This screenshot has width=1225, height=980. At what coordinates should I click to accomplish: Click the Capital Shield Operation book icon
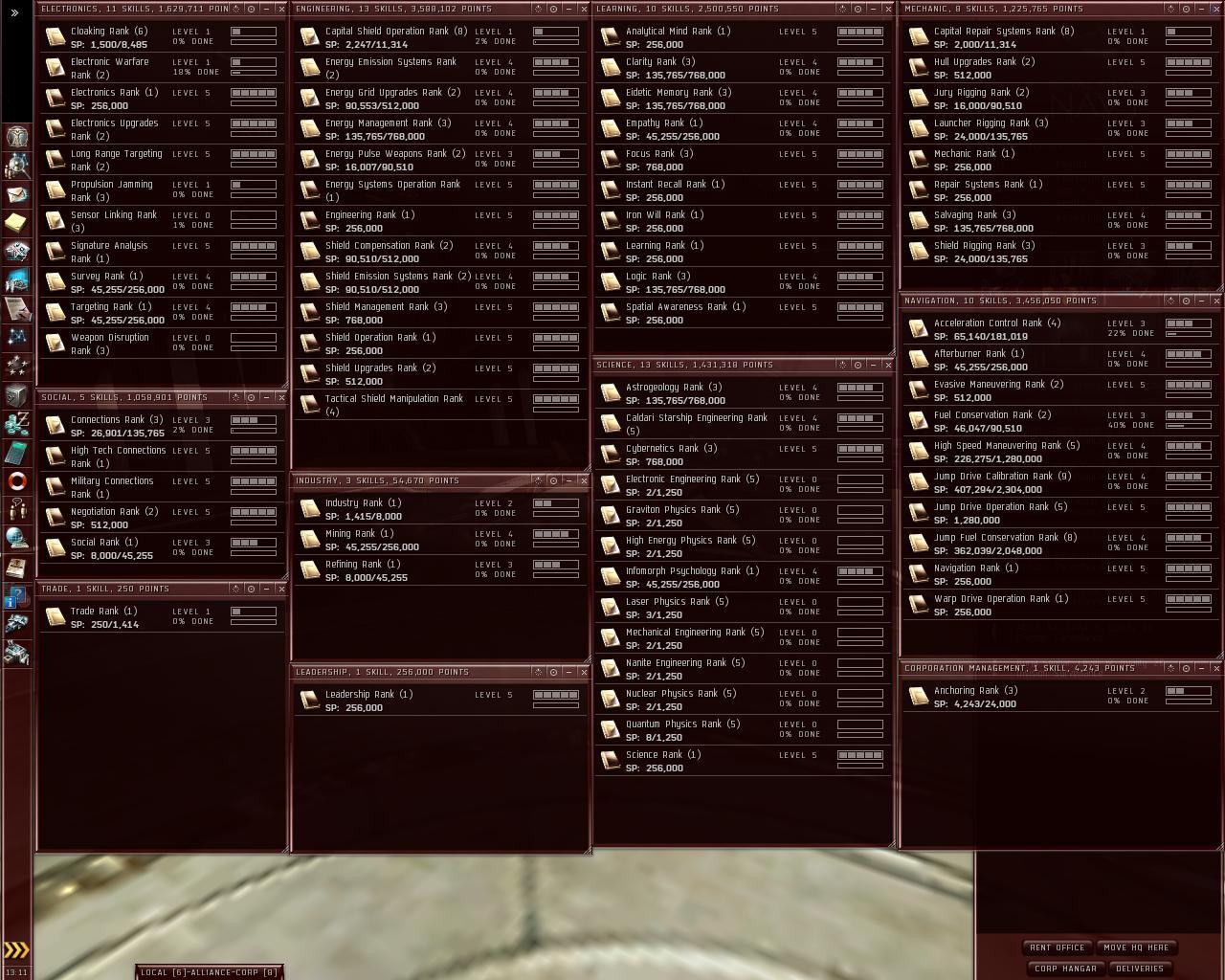coord(309,37)
